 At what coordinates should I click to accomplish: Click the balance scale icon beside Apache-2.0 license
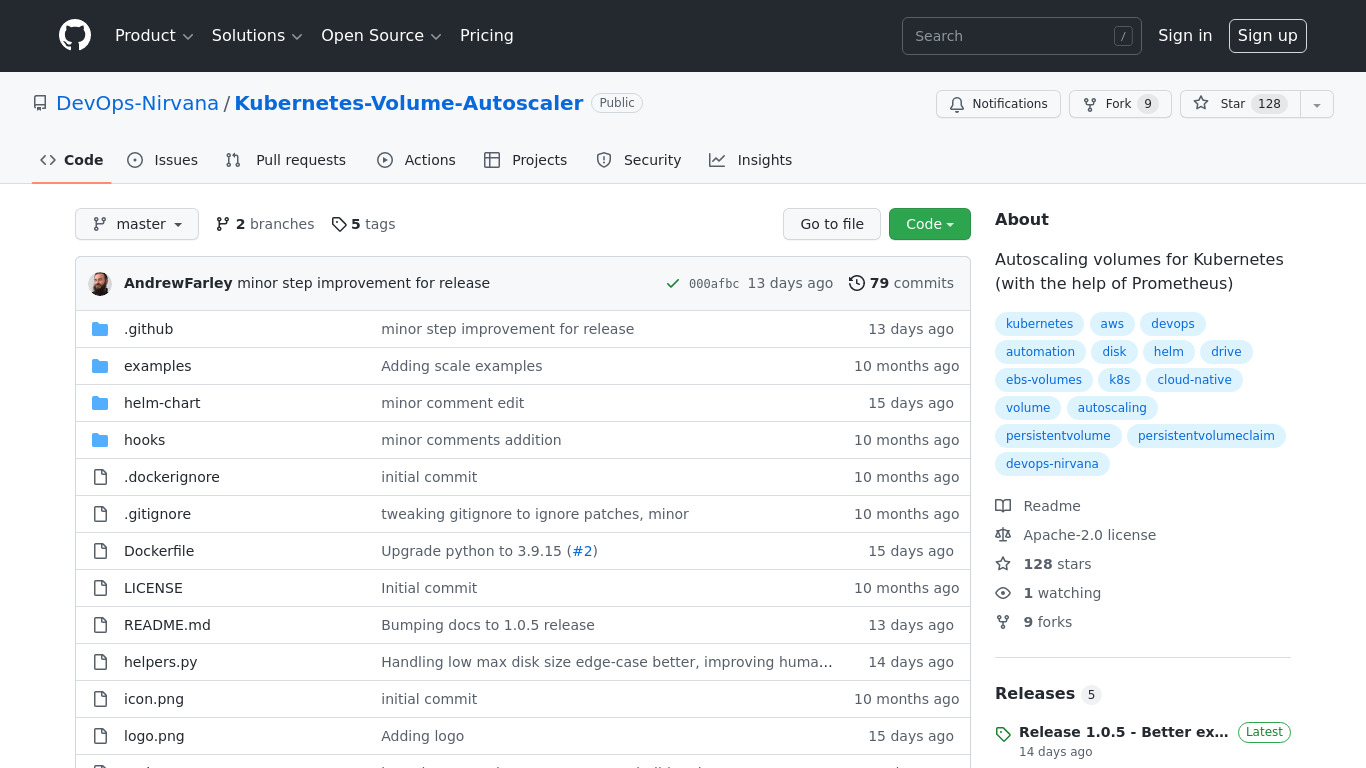coord(1003,535)
